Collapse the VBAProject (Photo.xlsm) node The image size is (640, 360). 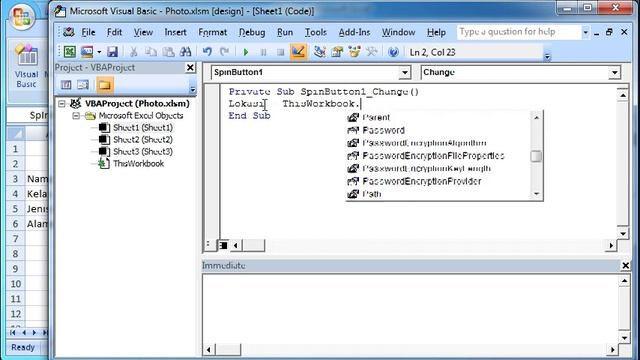pyautogui.click(x=62, y=104)
